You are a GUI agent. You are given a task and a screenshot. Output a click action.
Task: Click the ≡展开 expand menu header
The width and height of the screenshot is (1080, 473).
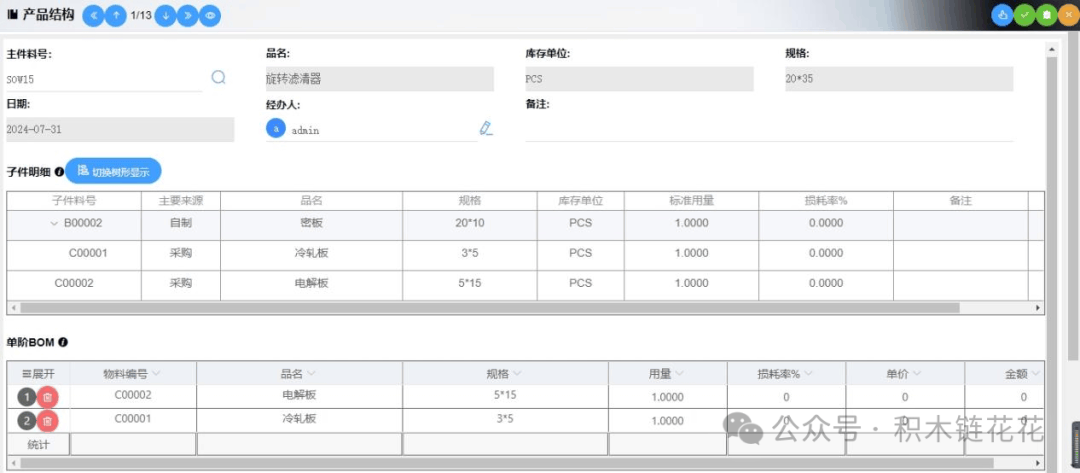click(38, 374)
